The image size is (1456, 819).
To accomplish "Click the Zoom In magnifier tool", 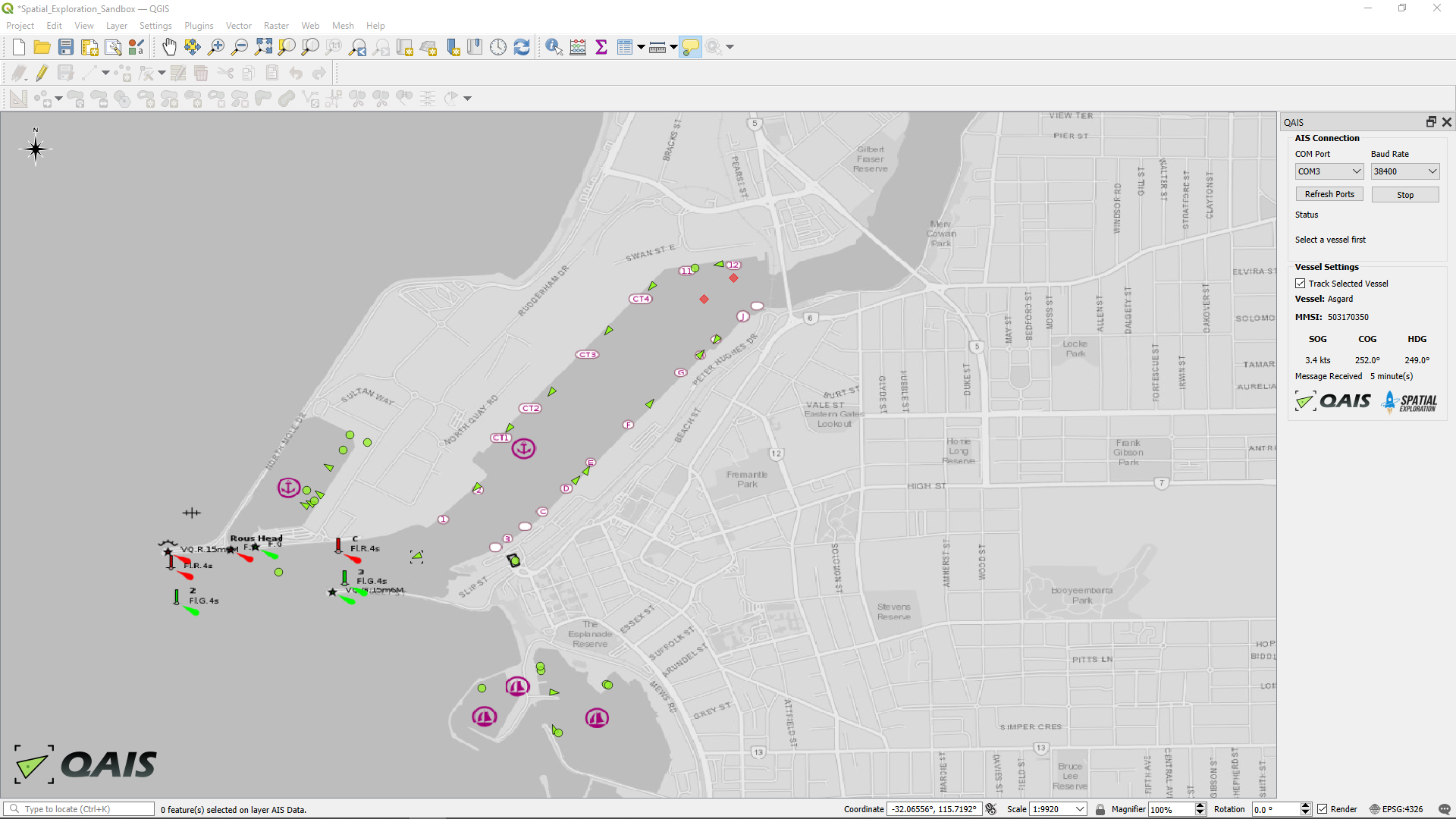I will click(216, 47).
